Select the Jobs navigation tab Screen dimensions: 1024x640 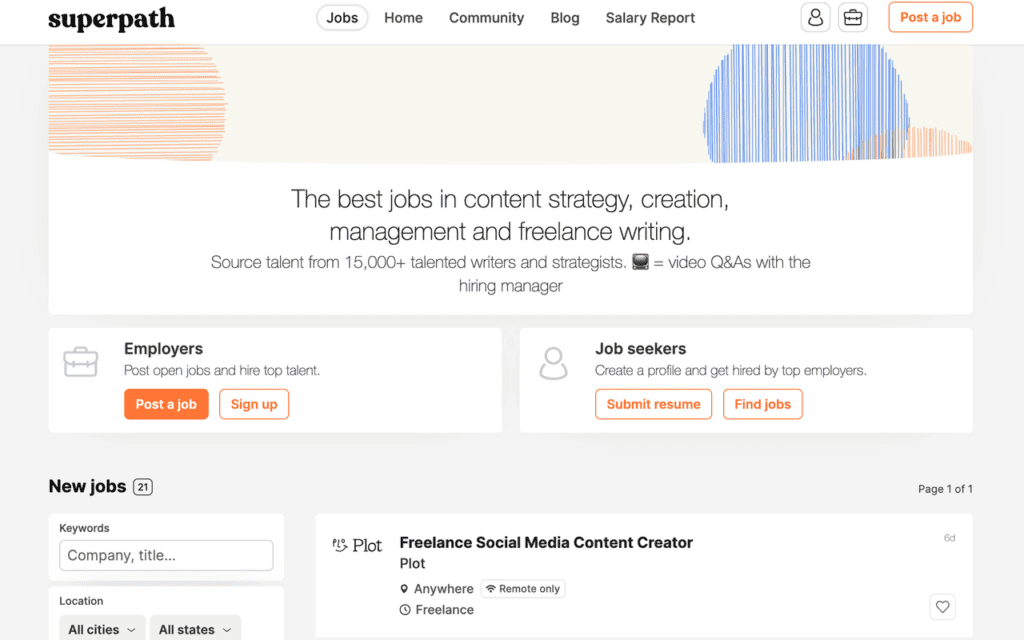342,18
